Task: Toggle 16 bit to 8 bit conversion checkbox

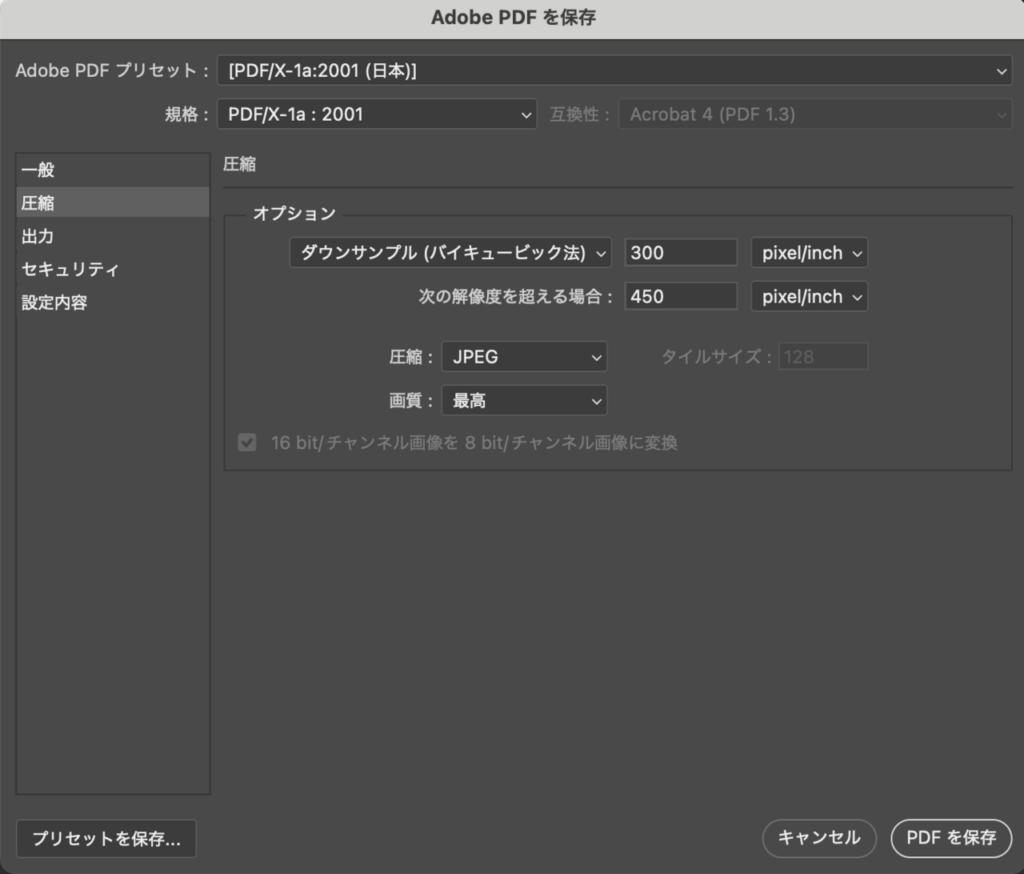Action: tap(247, 442)
